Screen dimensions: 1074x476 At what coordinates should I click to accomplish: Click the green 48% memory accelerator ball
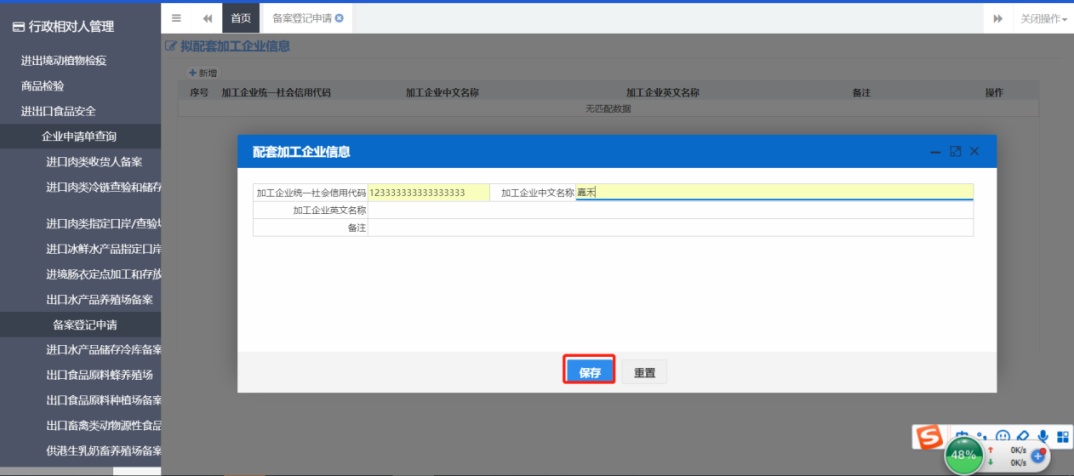(963, 455)
